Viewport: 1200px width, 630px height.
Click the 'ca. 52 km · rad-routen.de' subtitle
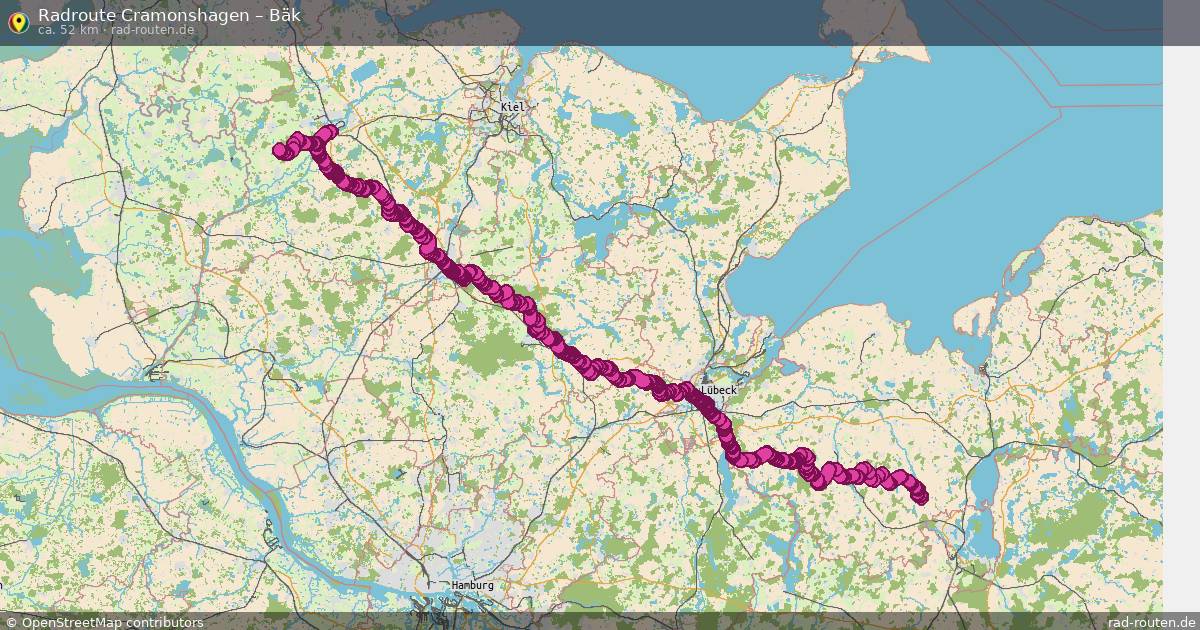coord(116,30)
